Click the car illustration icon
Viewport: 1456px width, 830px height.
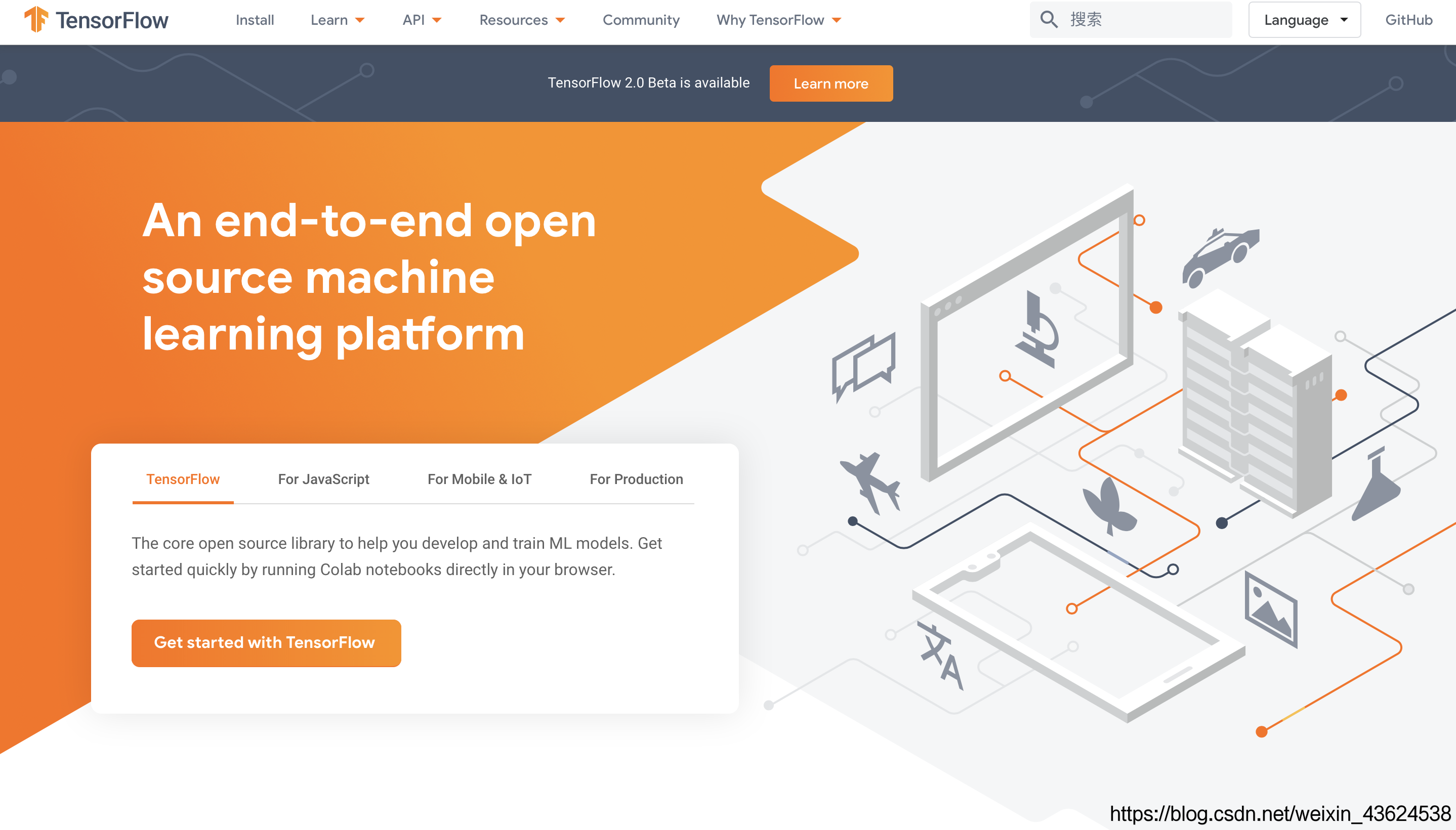point(1219,257)
